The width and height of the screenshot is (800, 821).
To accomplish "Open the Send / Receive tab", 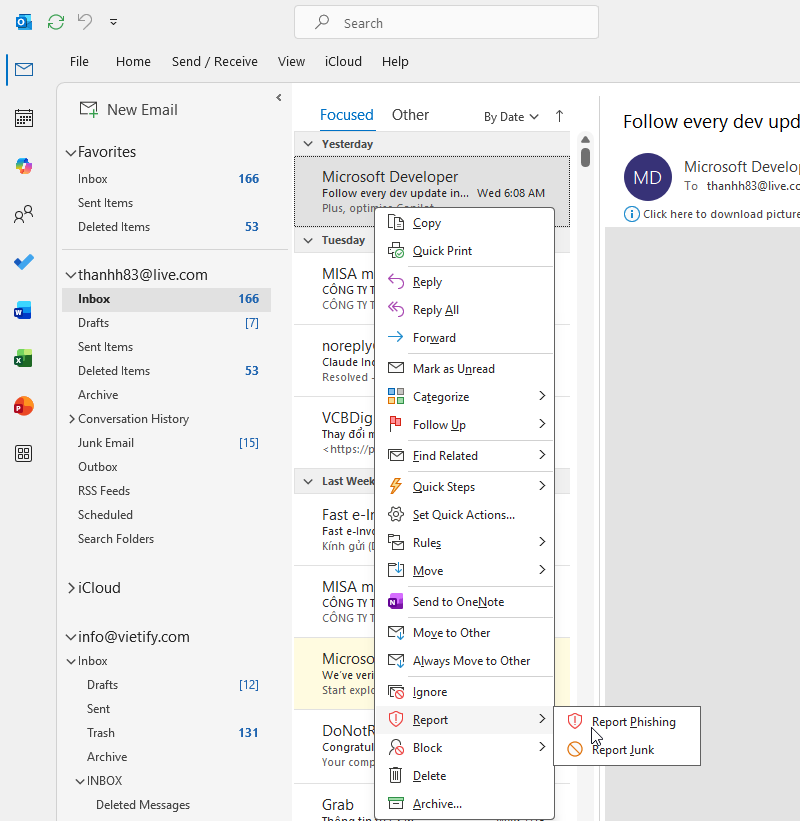I will click(x=215, y=62).
